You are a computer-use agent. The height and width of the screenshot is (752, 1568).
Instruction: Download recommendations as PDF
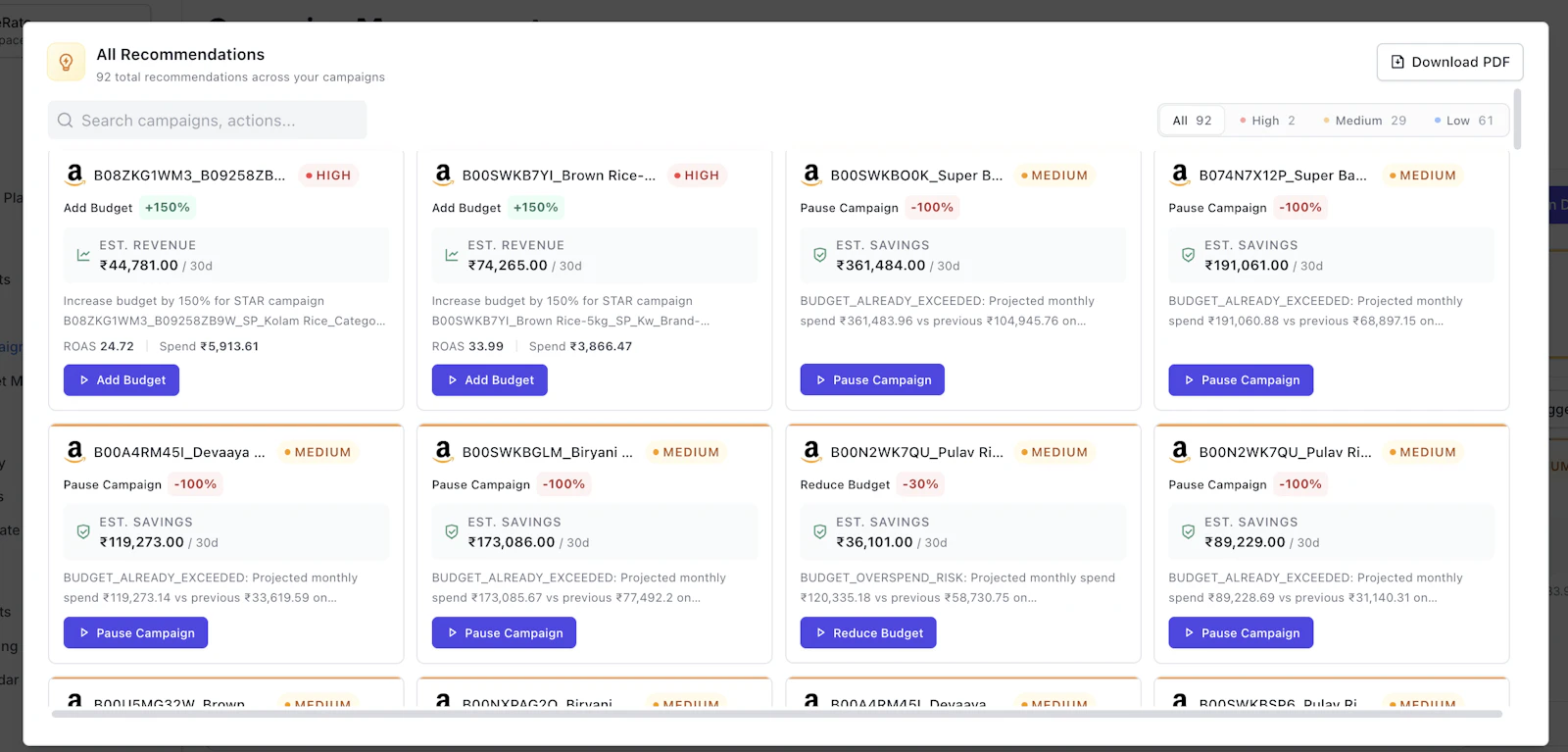point(1449,62)
